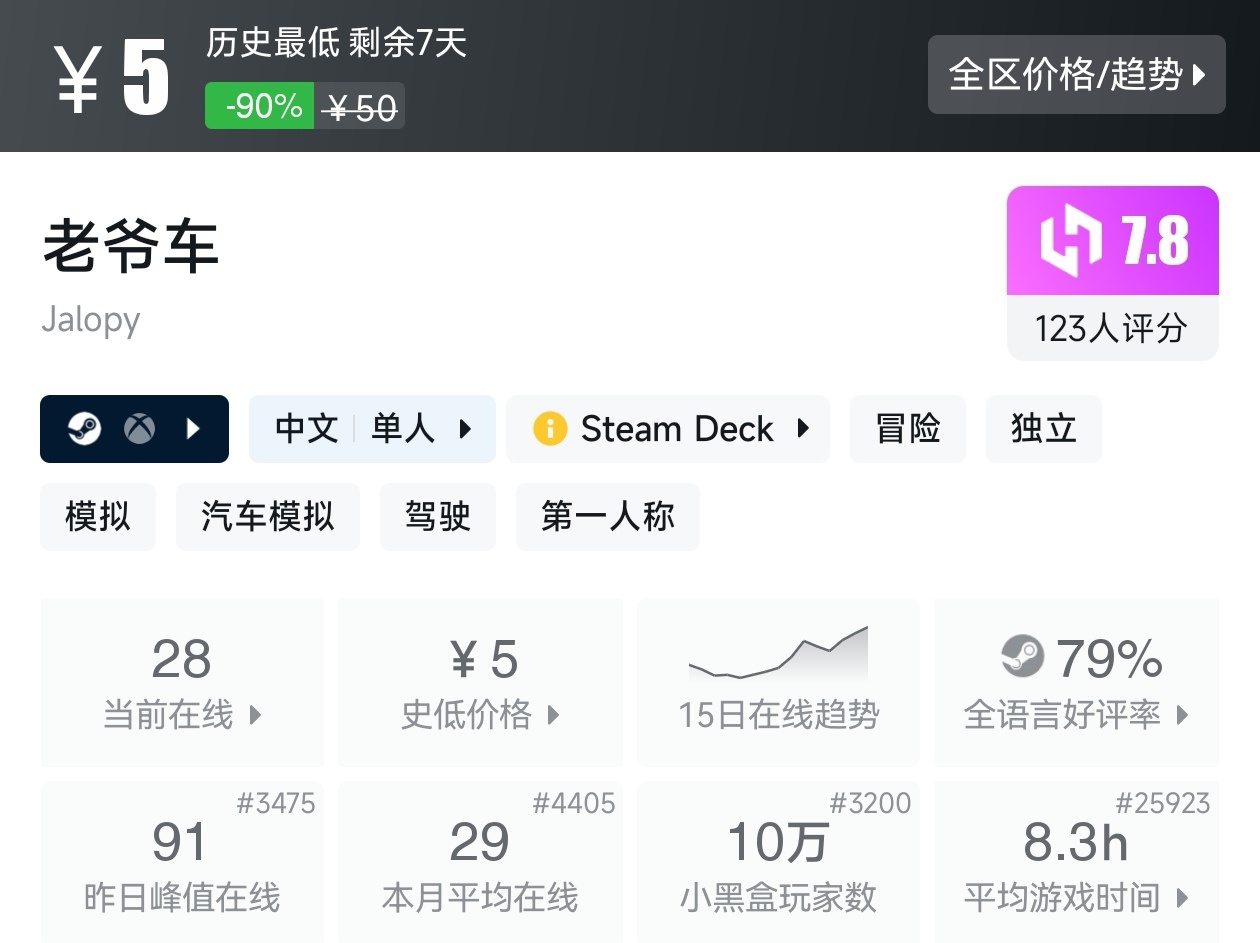Select the 独立 tag
The width and height of the screenshot is (1260, 943).
point(1043,429)
